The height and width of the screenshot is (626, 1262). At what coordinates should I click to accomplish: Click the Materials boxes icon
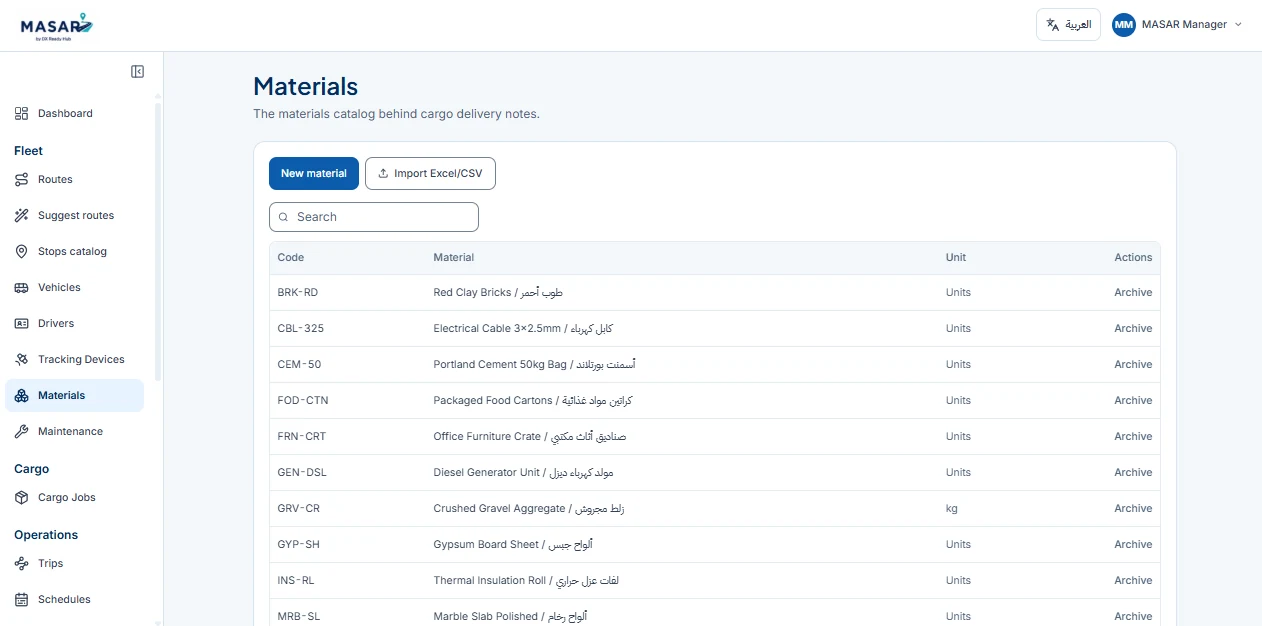tap(22, 396)
